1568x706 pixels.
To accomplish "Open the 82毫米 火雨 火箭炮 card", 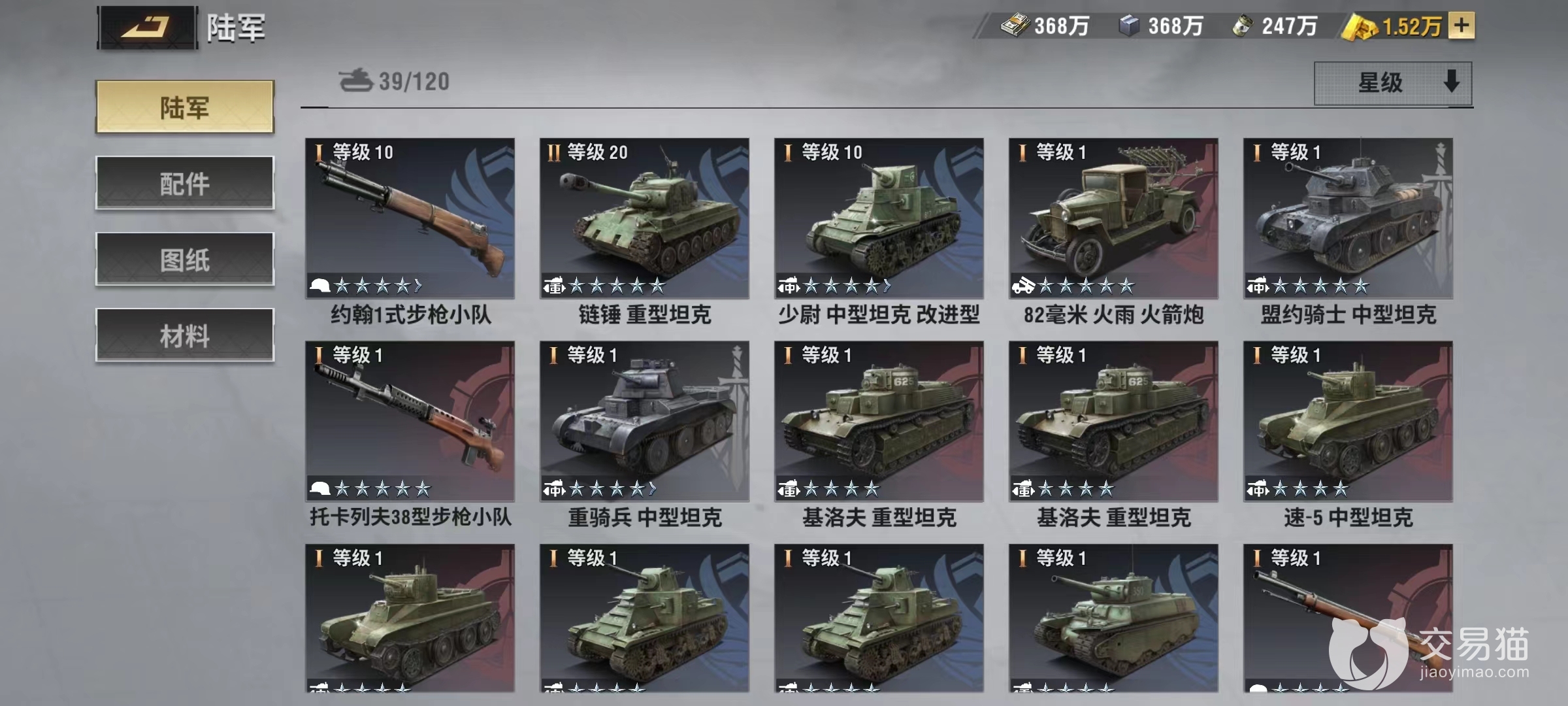I will pos(1113,232).
